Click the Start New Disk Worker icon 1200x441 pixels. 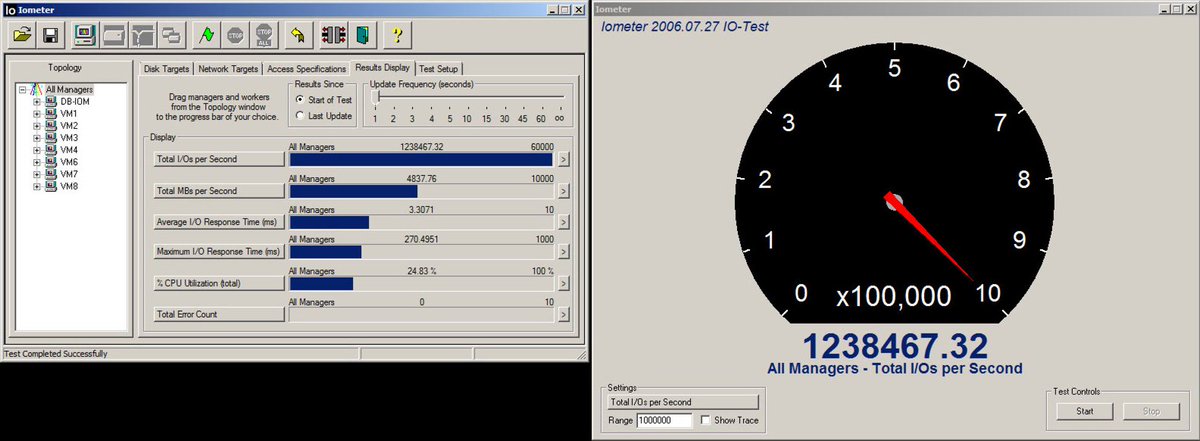click(x=114, y=36)
